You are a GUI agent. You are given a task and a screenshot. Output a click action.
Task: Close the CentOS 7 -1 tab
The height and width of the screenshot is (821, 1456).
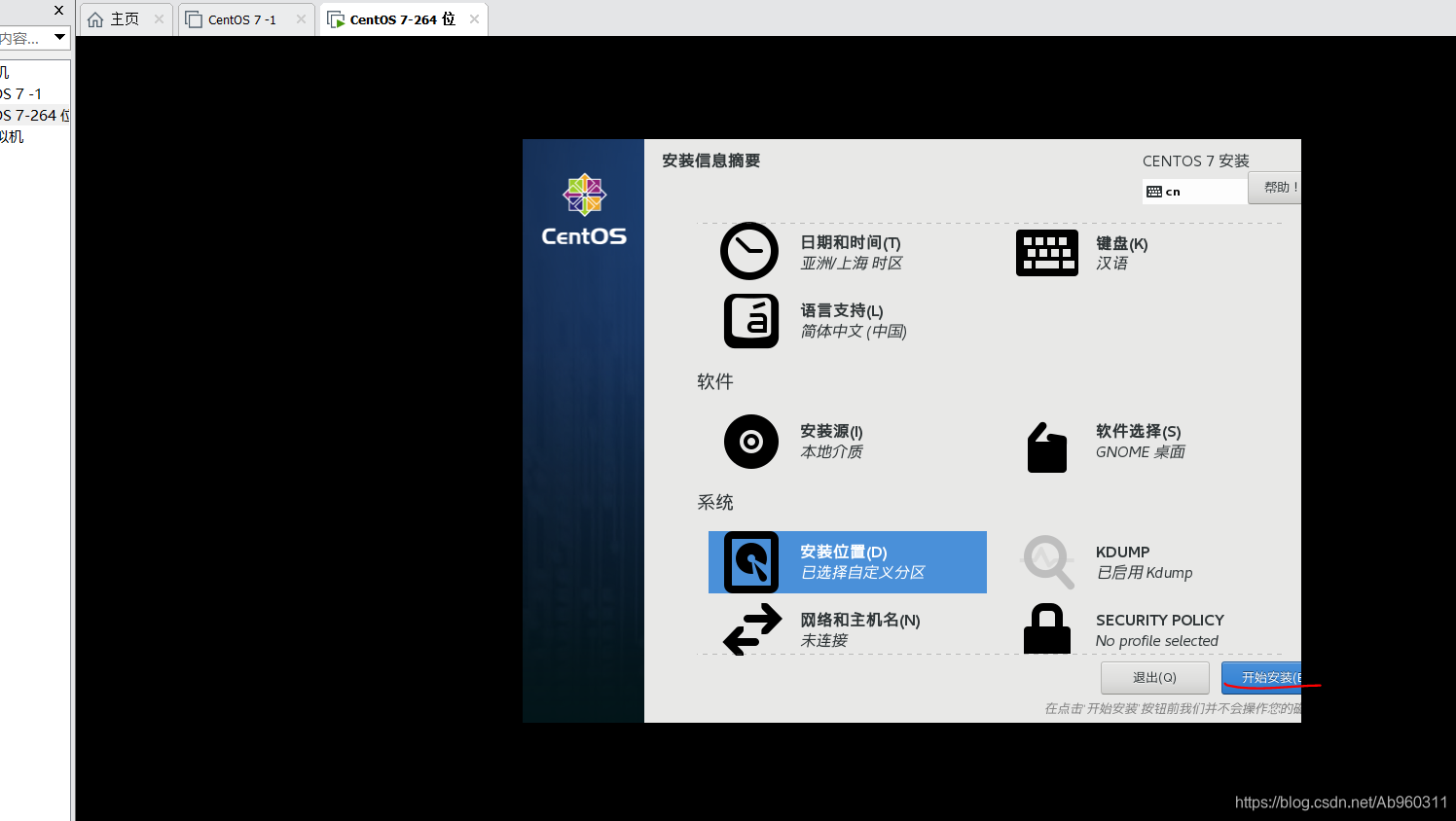click(x=301, y=18)
